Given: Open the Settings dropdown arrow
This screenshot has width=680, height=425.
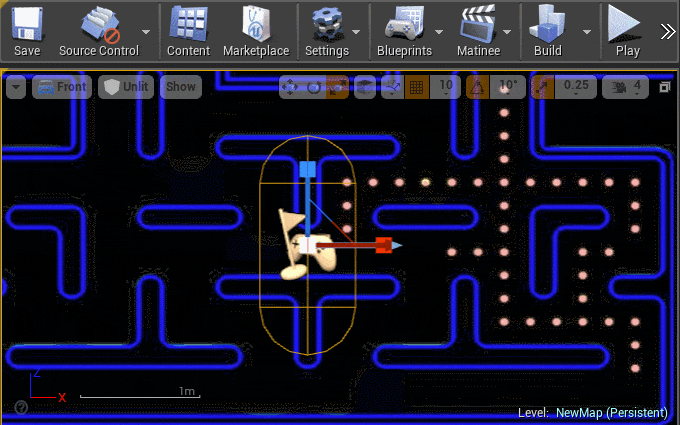Looking at the screenshot, I should pyautogui.click(x=356, y=32).
